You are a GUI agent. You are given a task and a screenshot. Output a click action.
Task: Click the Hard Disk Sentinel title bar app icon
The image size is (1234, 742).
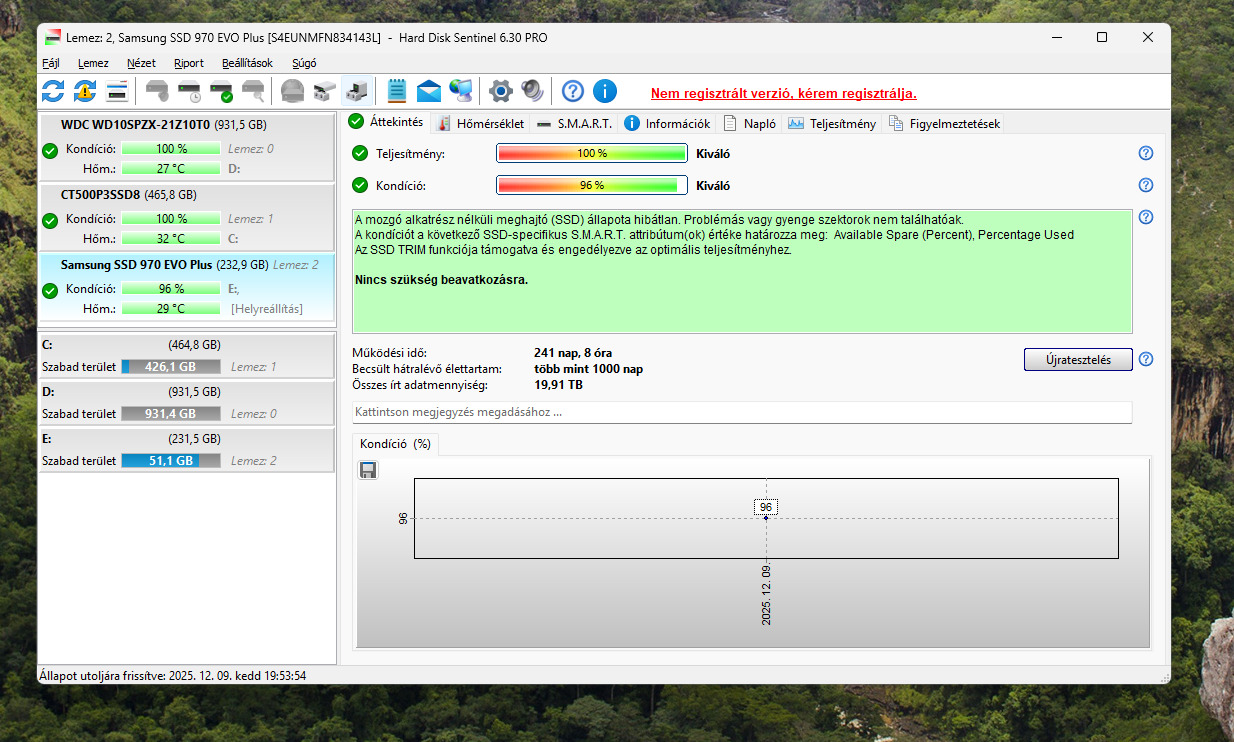(52, 37)
